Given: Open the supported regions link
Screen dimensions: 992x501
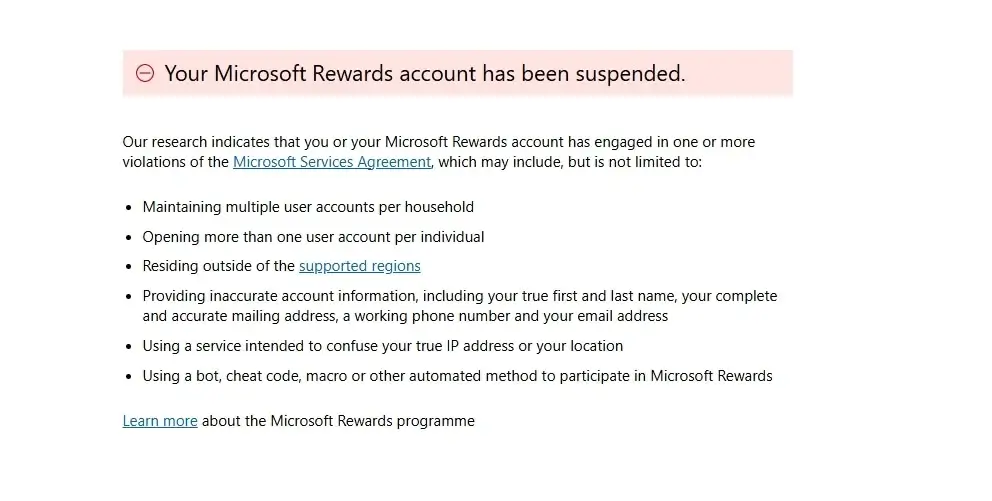Looking at the screenshot, I should 359,266.
